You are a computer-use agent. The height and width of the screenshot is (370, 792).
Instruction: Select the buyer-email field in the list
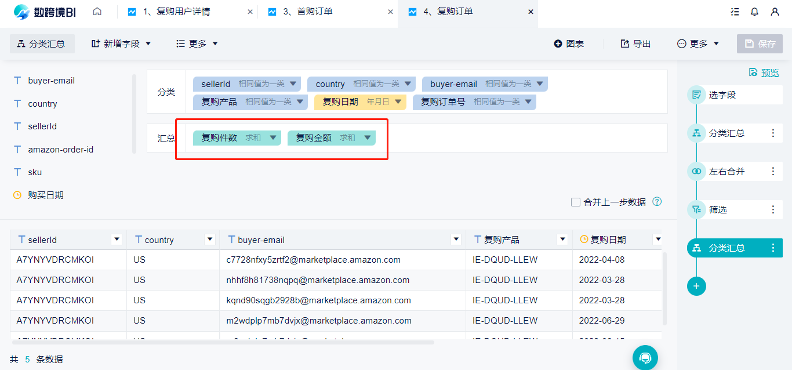point(52,80)
